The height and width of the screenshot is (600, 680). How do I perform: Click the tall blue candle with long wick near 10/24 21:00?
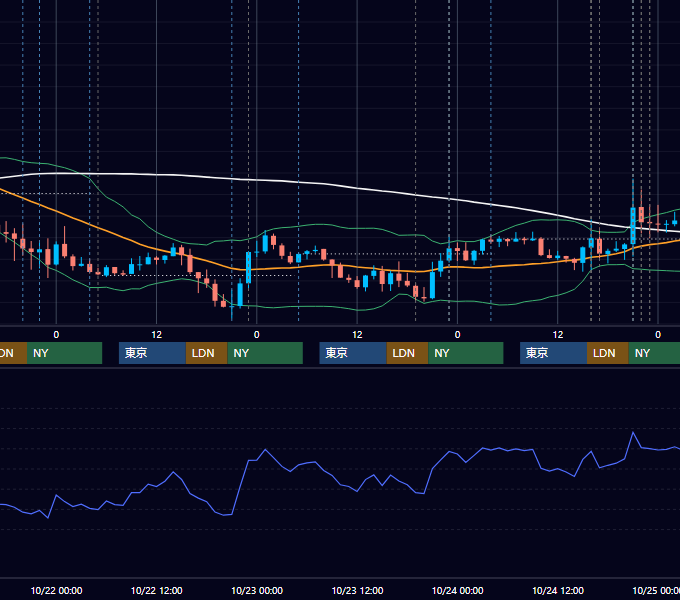point(633,225)
